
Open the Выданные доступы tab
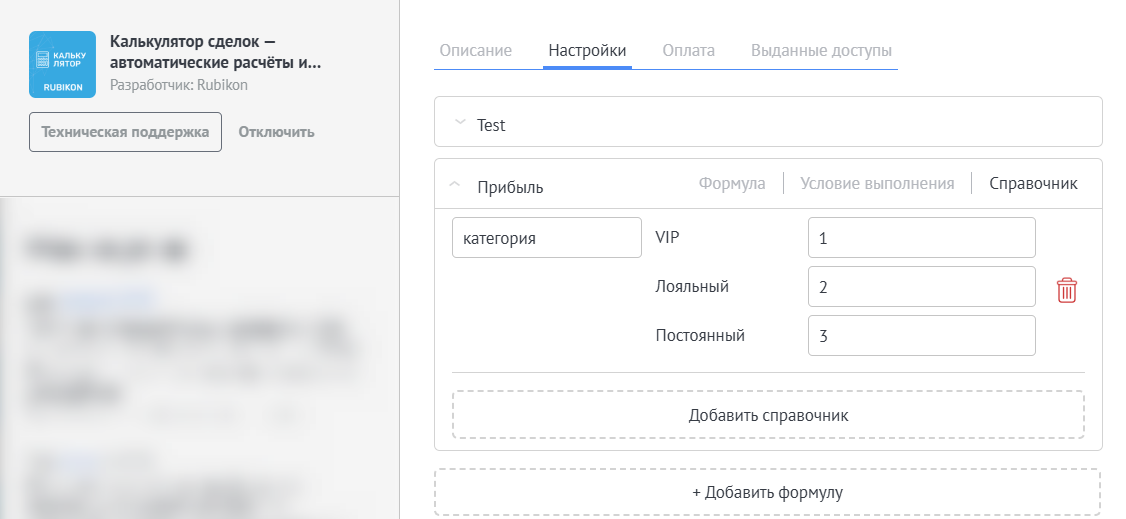pos(822,51)
